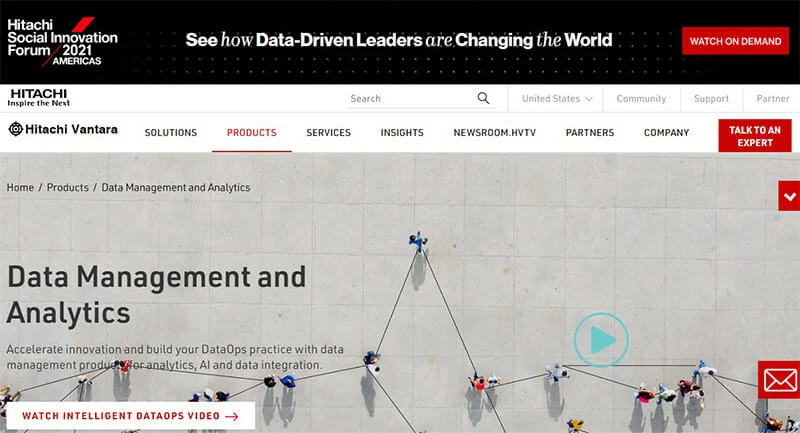Image resolution: width=800 pixels, height=433 pixels.
Task: Open the Products menu
Action: click(x=252, y=133)
